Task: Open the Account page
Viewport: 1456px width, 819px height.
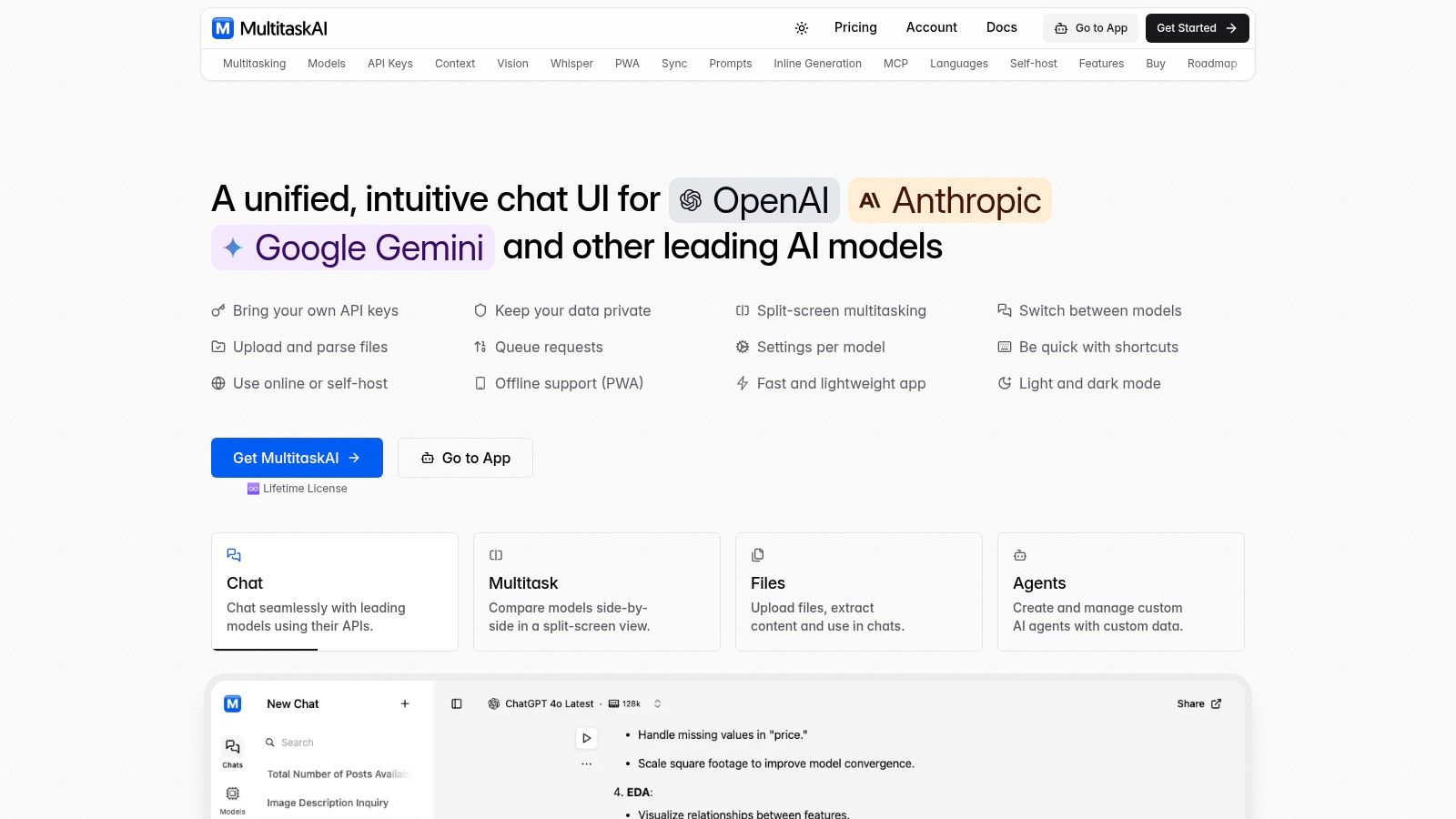Action: click(x=931, y=27)
